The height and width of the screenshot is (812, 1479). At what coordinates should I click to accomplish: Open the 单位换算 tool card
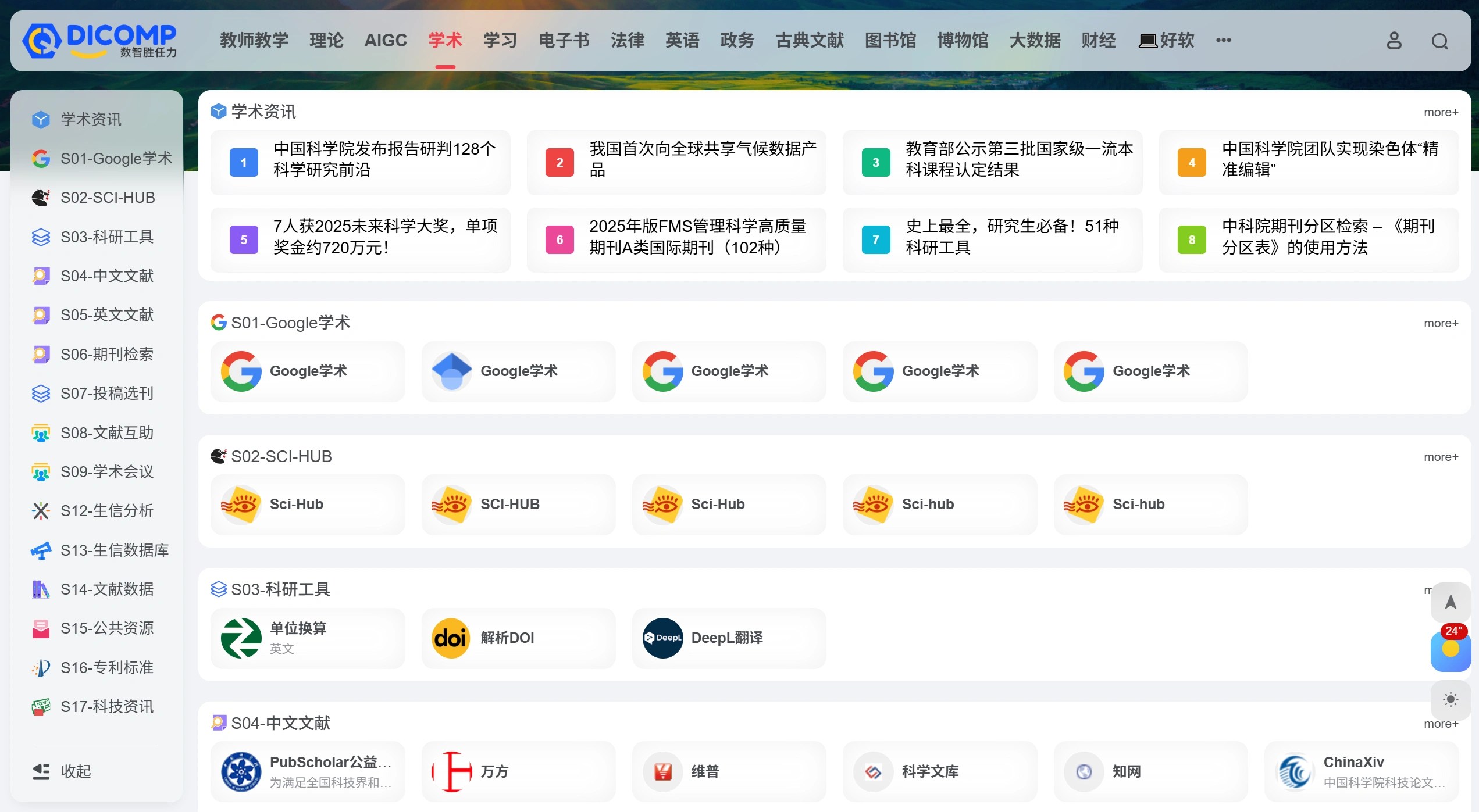(x=308, y=638)
